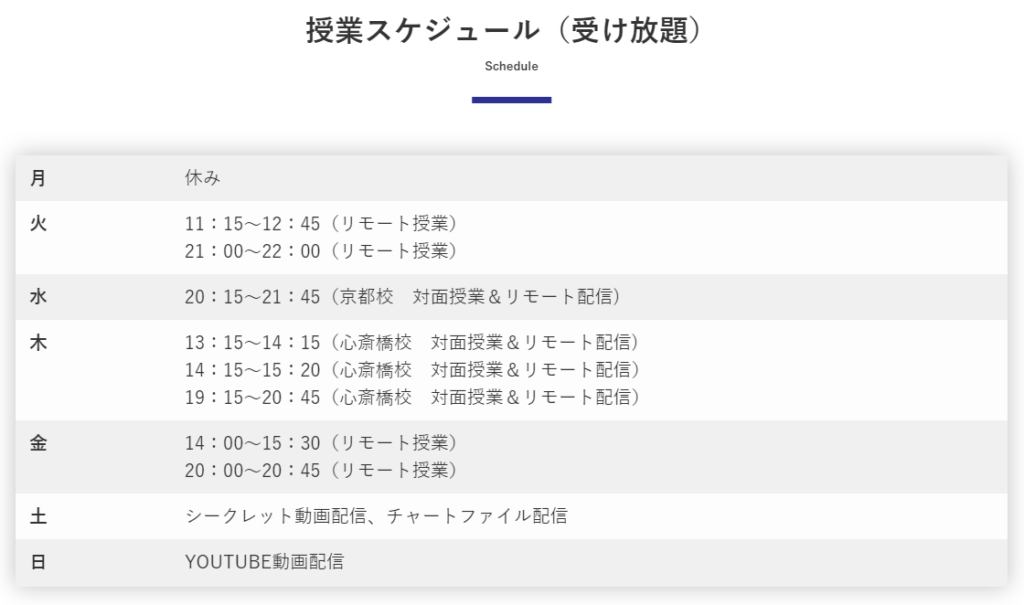Click the シークレット動画配信 Saturday entry
Viewport: 1024px width, 605px height.
(x=376, y=516)
